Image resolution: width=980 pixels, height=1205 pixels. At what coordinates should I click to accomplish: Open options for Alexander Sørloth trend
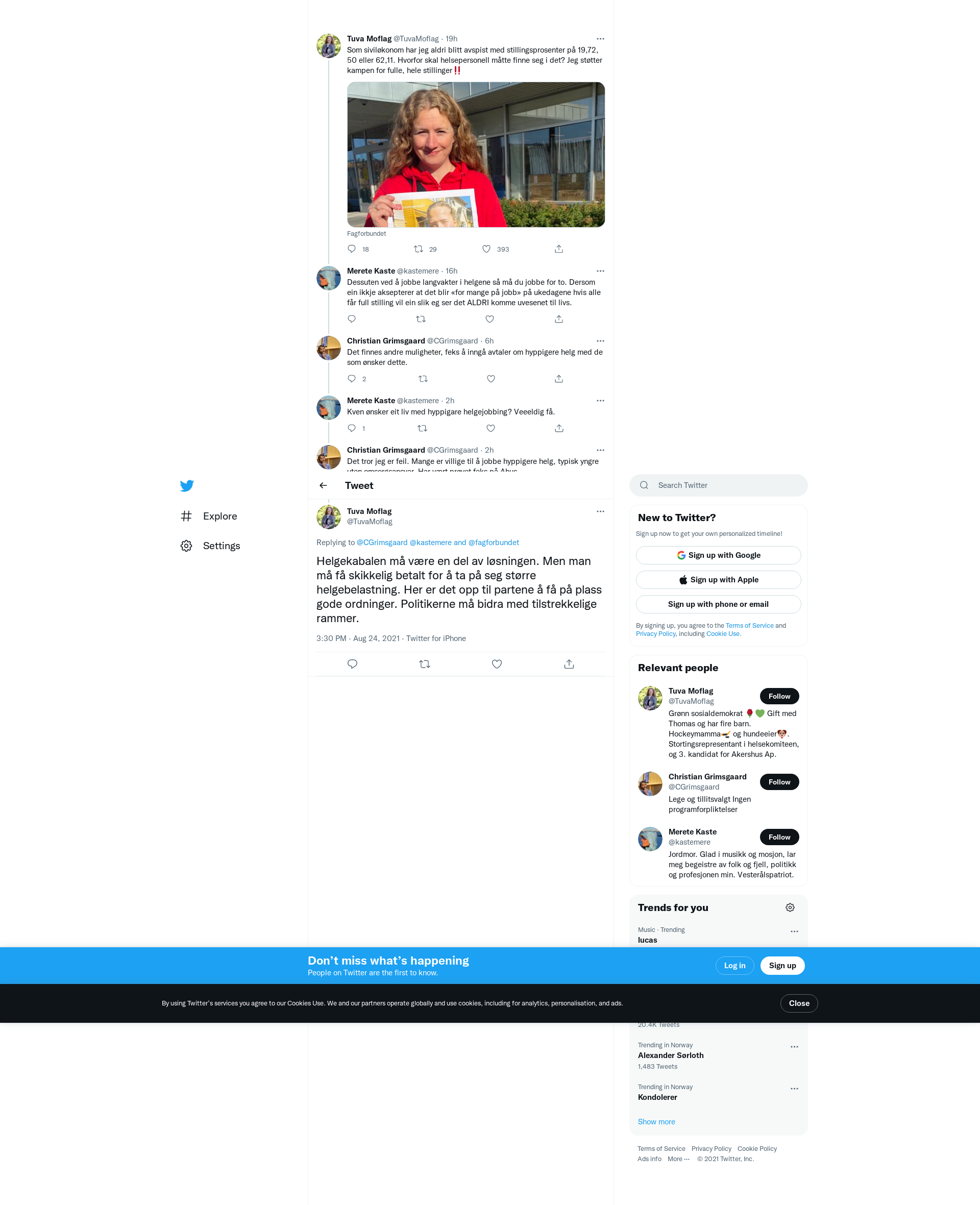click(x=794, y=1047)
